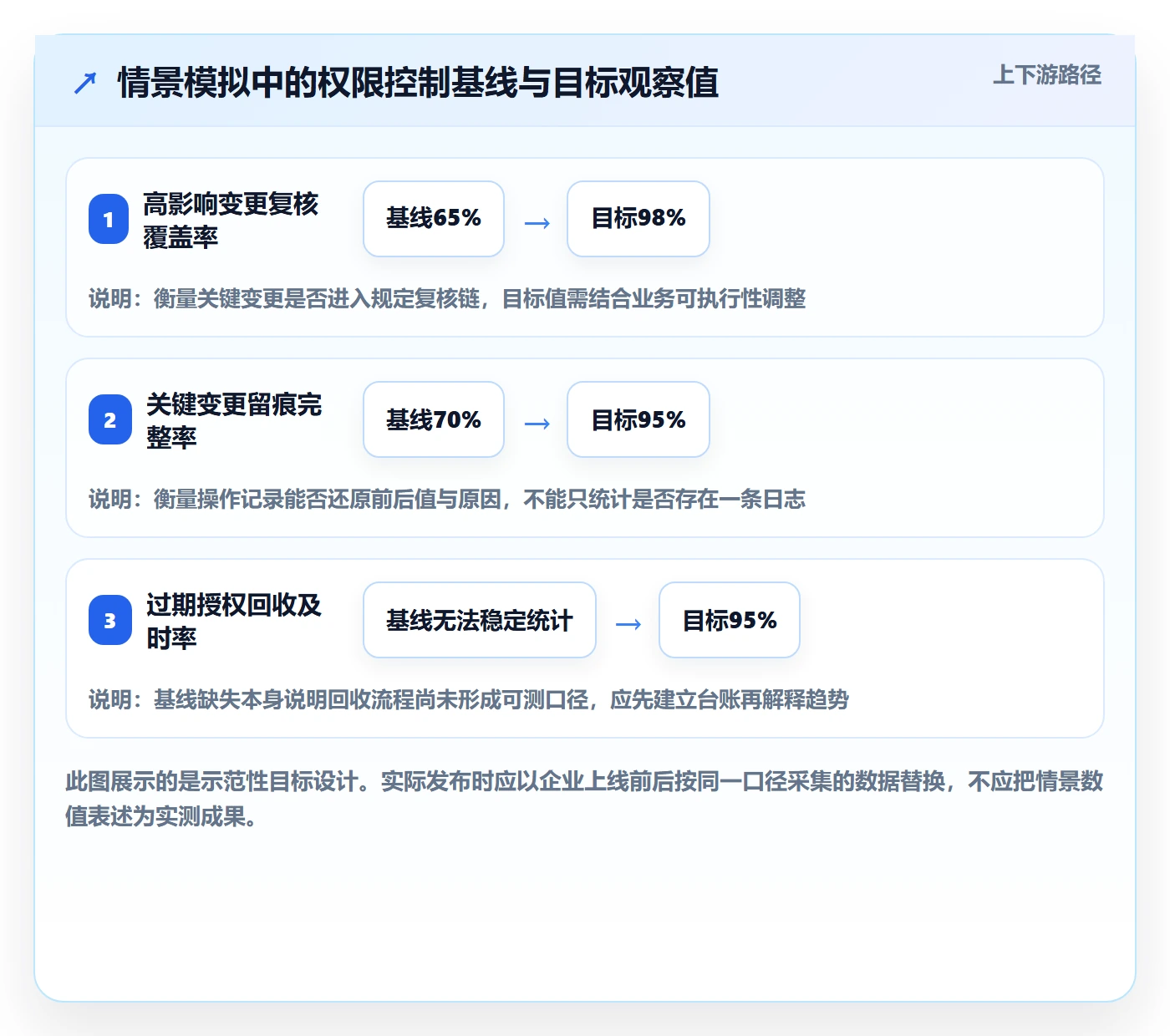Click the 目标98% chip

pyautogui.click(x=638, y=219)
